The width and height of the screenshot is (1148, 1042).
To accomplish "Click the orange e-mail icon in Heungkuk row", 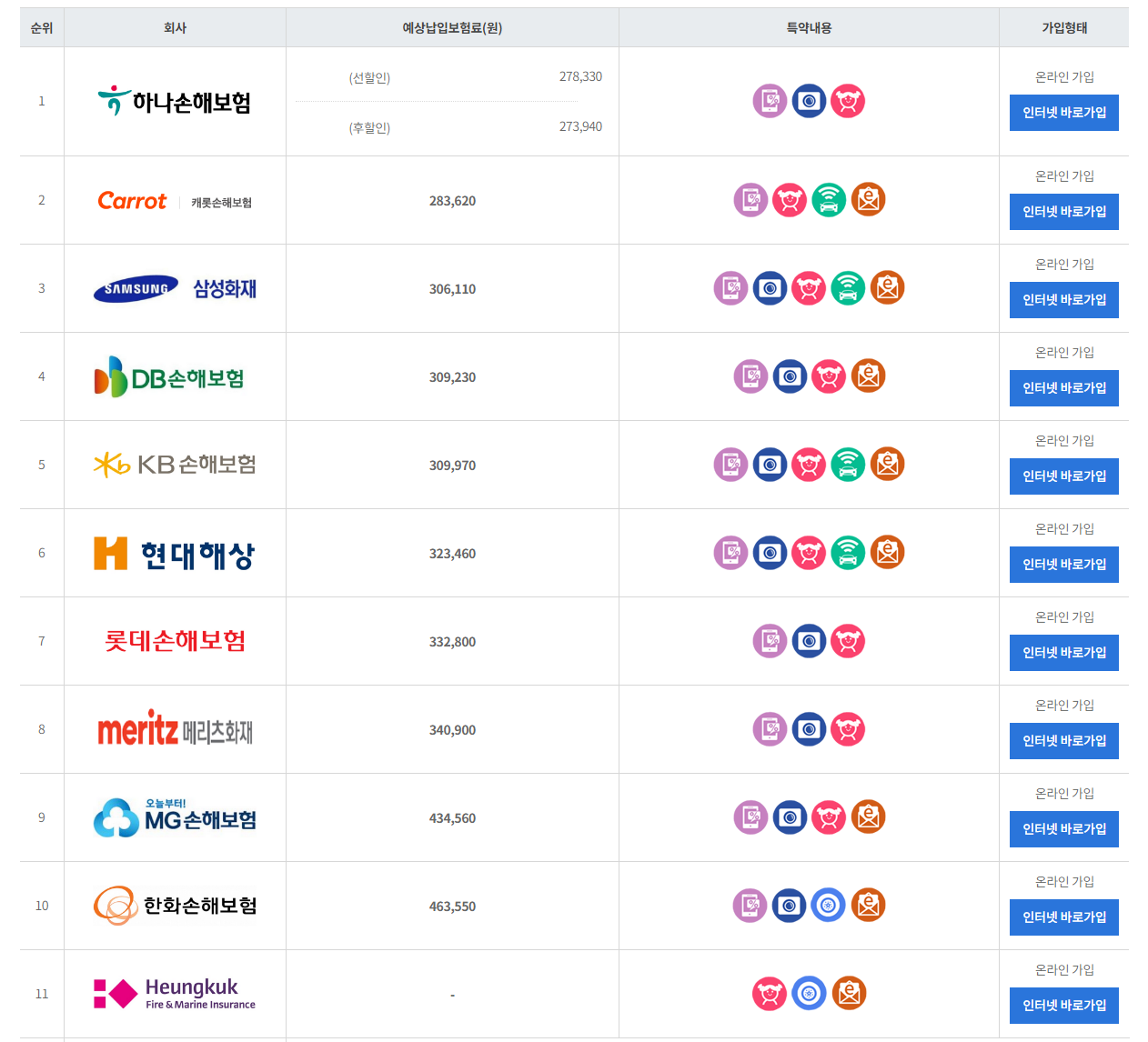I will pos(849,994).
